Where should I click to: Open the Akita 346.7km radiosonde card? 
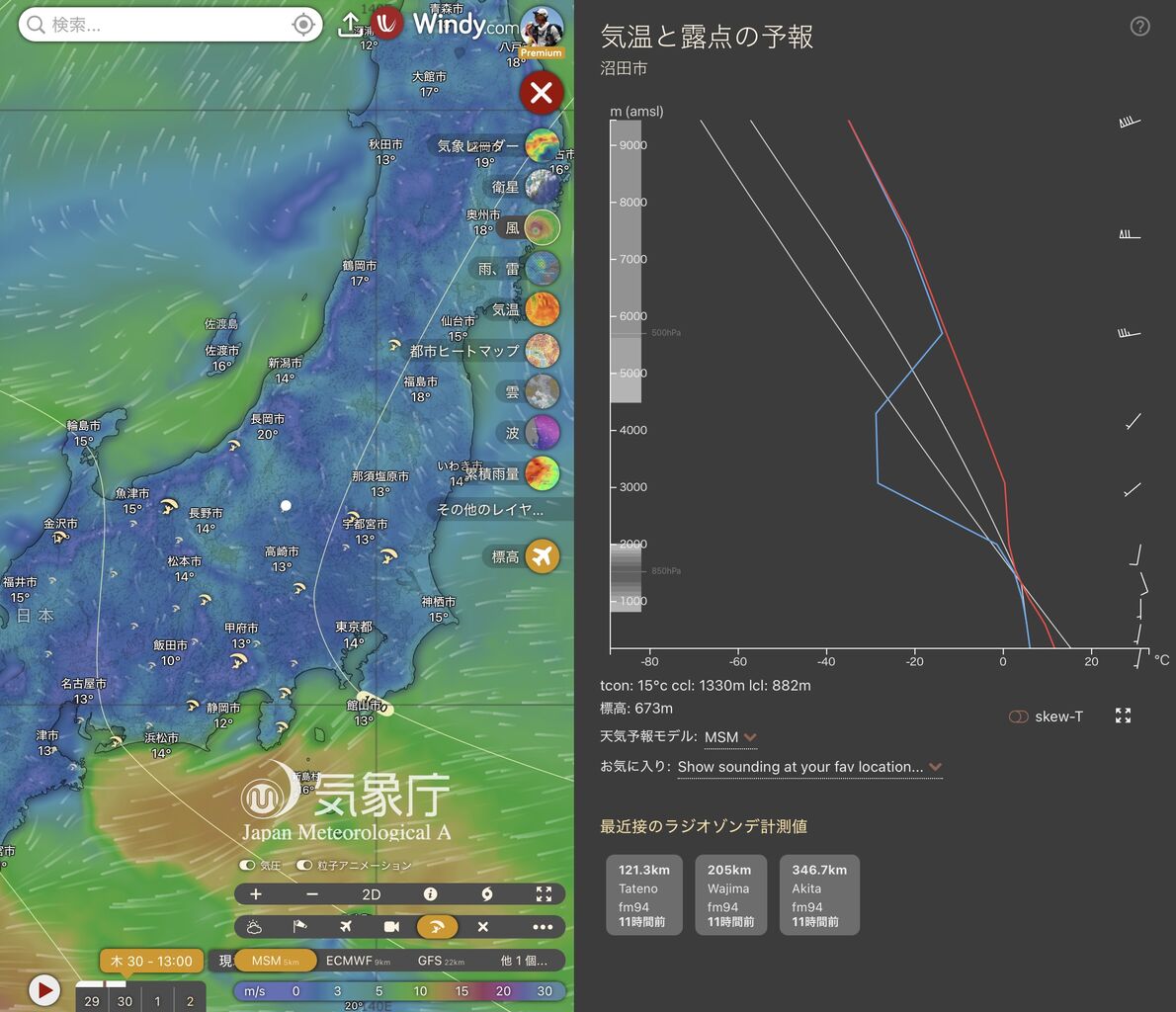pos(820,895)
